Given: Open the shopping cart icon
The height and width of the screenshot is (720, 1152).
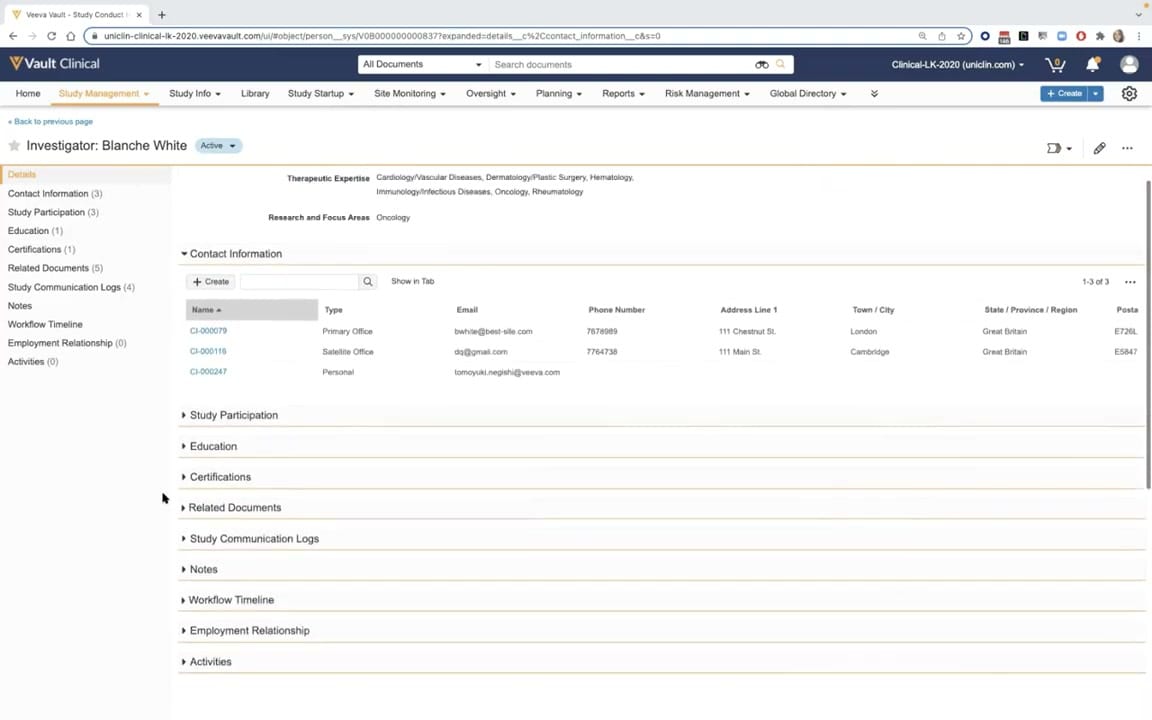Looking at the screenshot, I should 1055,65.
